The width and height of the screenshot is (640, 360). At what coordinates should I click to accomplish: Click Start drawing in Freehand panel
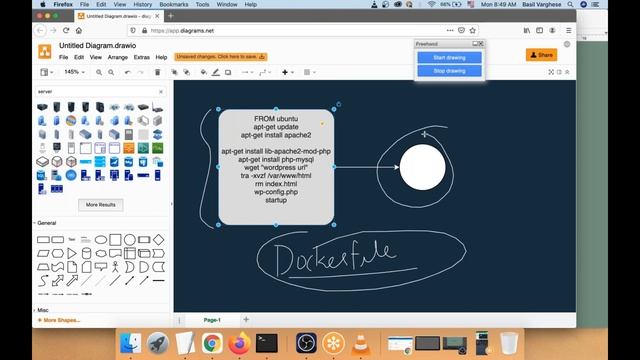(x=449, y=58)
